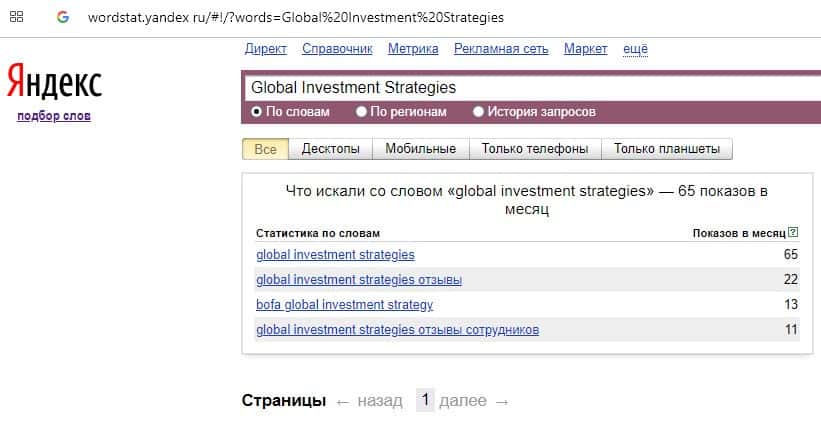Select the Все tab
Screen dimensions: 821x432
pos(265,149)
